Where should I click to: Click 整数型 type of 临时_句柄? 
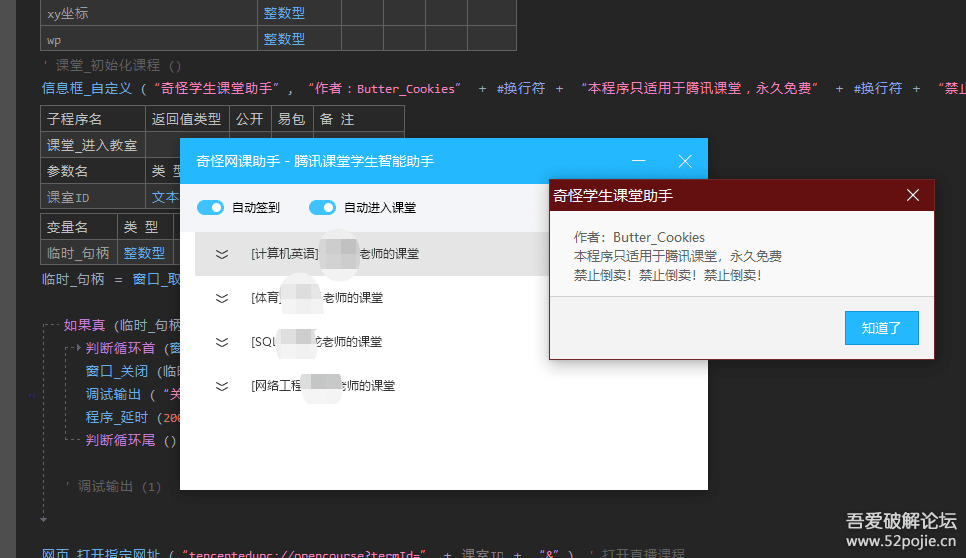tap(144, 253)
